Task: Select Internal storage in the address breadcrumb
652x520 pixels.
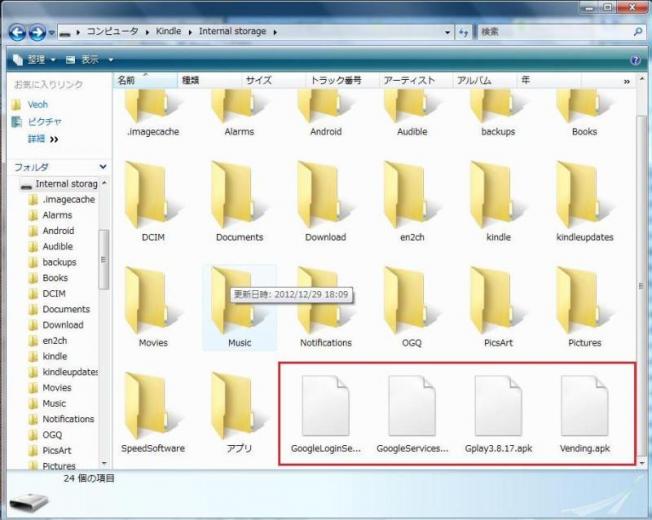Action: pyautogui.click(x=232, y=31)
